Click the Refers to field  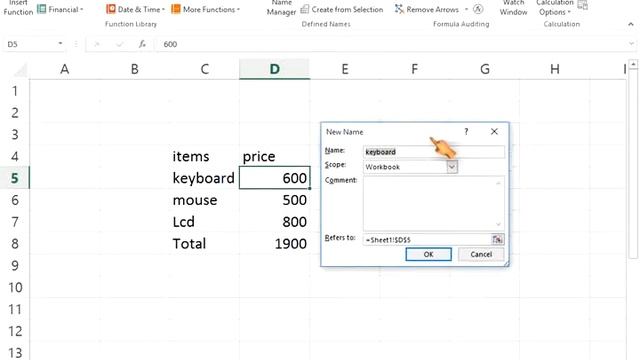tap(427, 240)
